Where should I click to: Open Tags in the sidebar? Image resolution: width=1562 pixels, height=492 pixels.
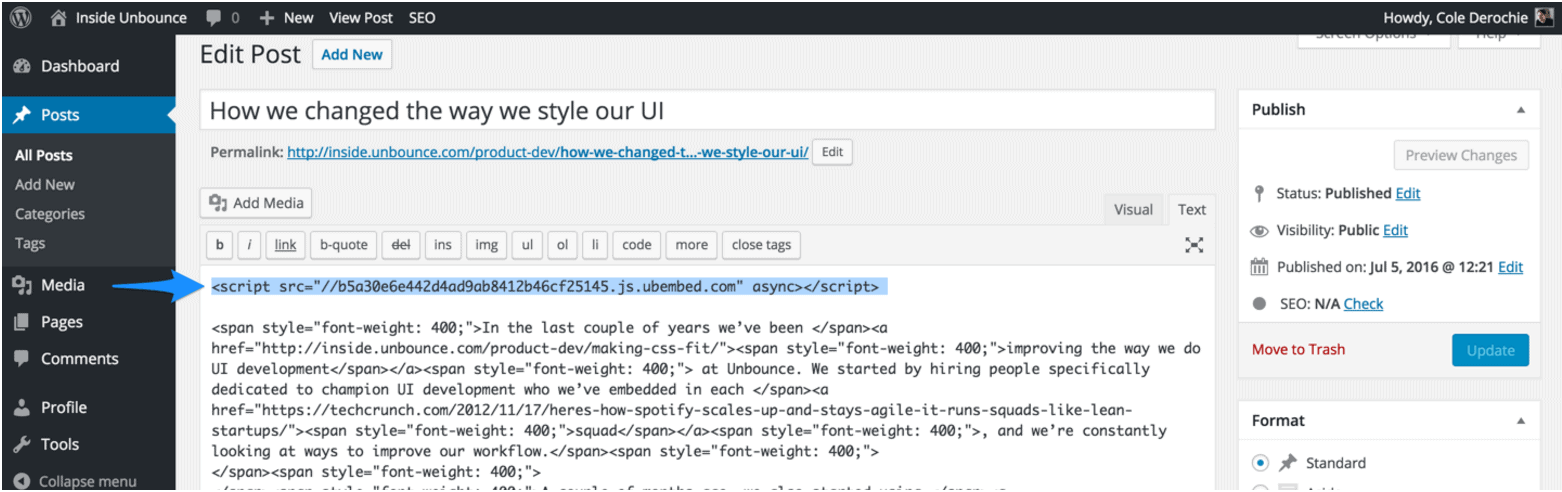pyautogui.click(x=30, y=242)
